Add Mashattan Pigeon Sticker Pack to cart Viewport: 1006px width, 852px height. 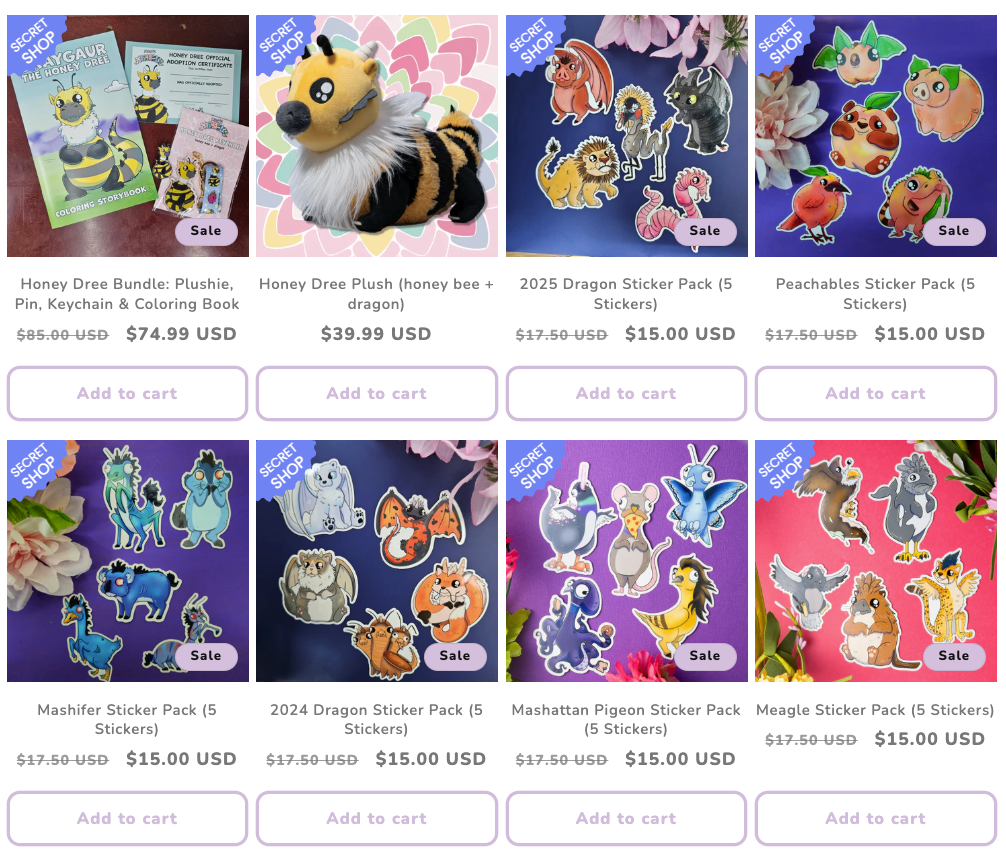[626, 818]
